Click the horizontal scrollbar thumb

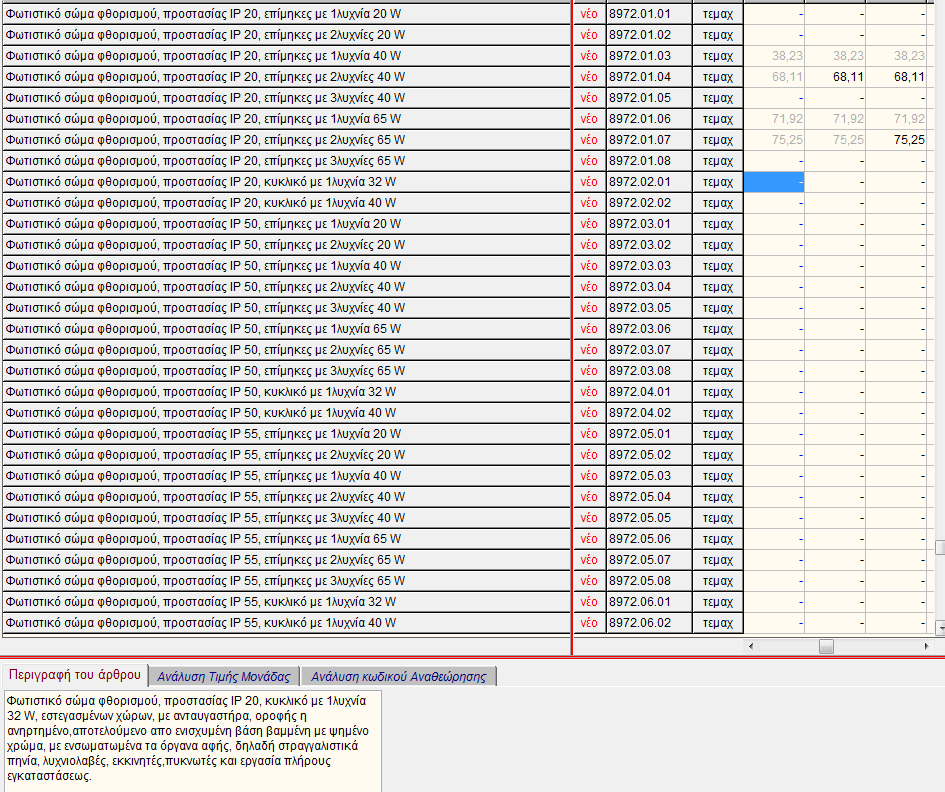tap(826, 647)
